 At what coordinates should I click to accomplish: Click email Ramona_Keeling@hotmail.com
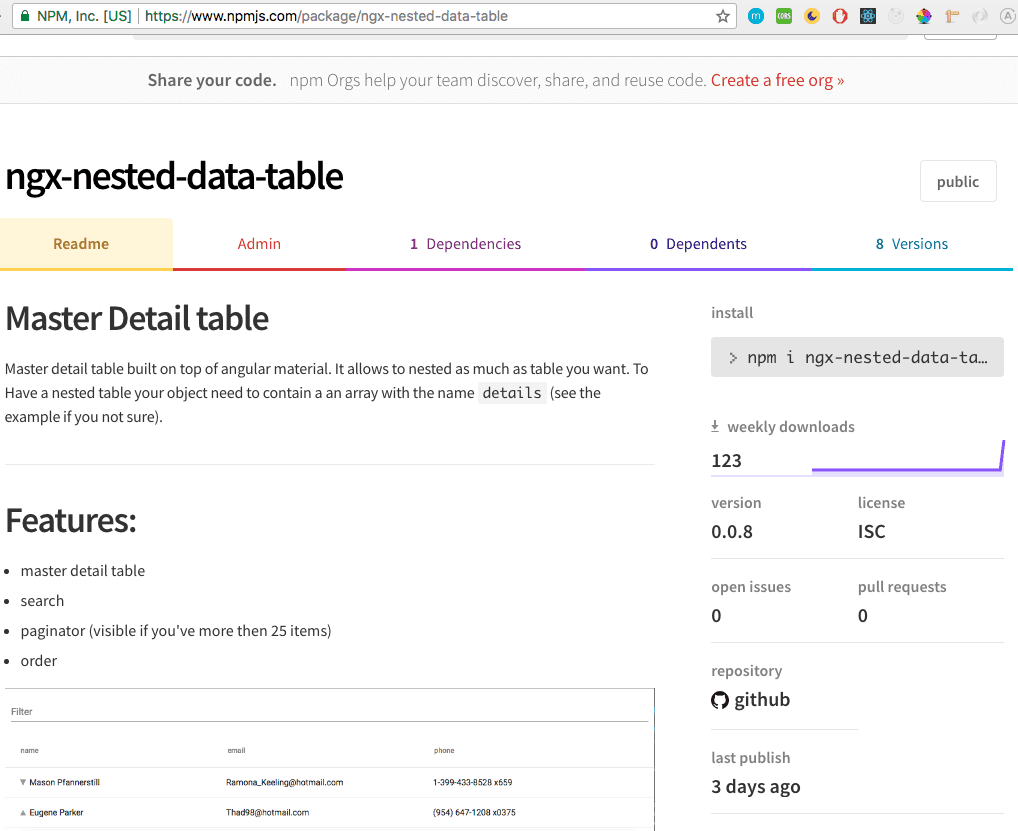coord(284,783)
